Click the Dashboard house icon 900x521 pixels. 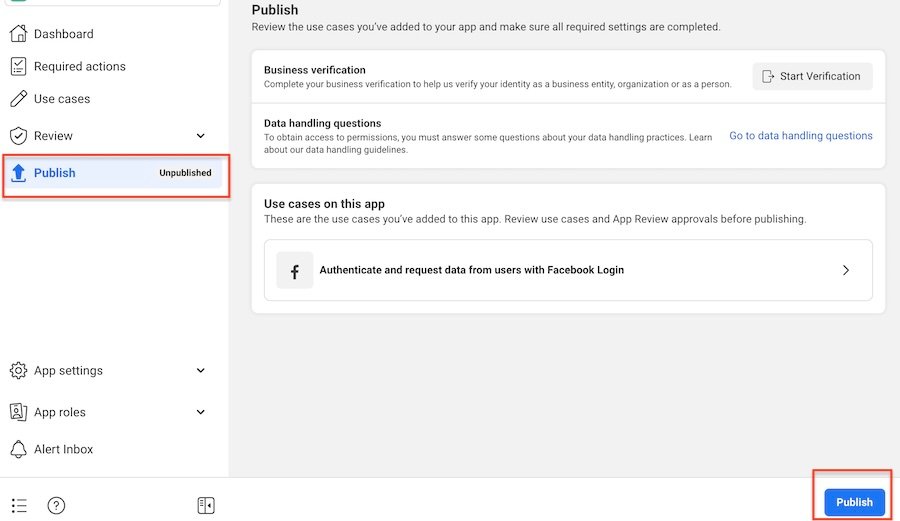[x=18, y=34]
